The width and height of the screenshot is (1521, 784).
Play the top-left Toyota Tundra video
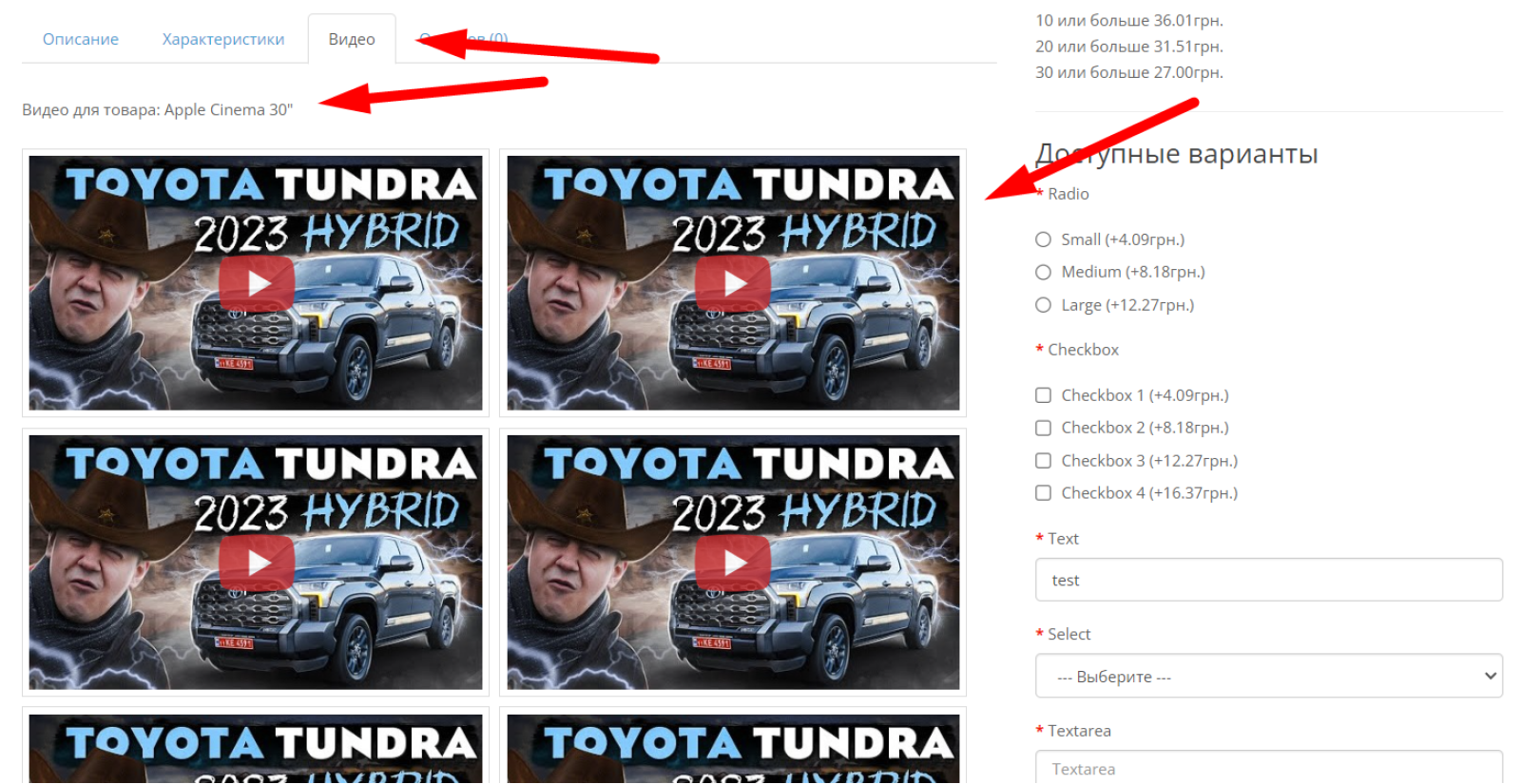[257, 283]
